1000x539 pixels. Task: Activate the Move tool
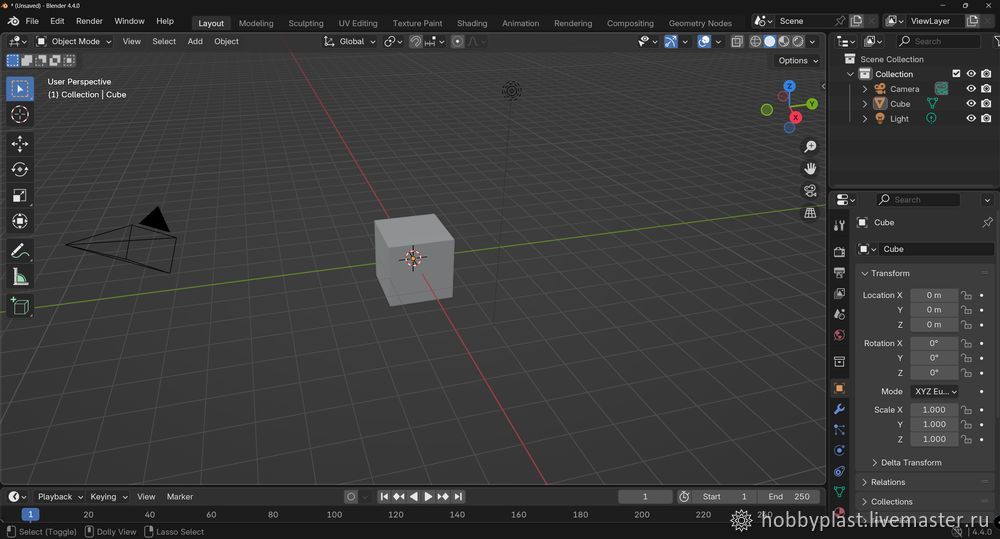click(20, 144)
